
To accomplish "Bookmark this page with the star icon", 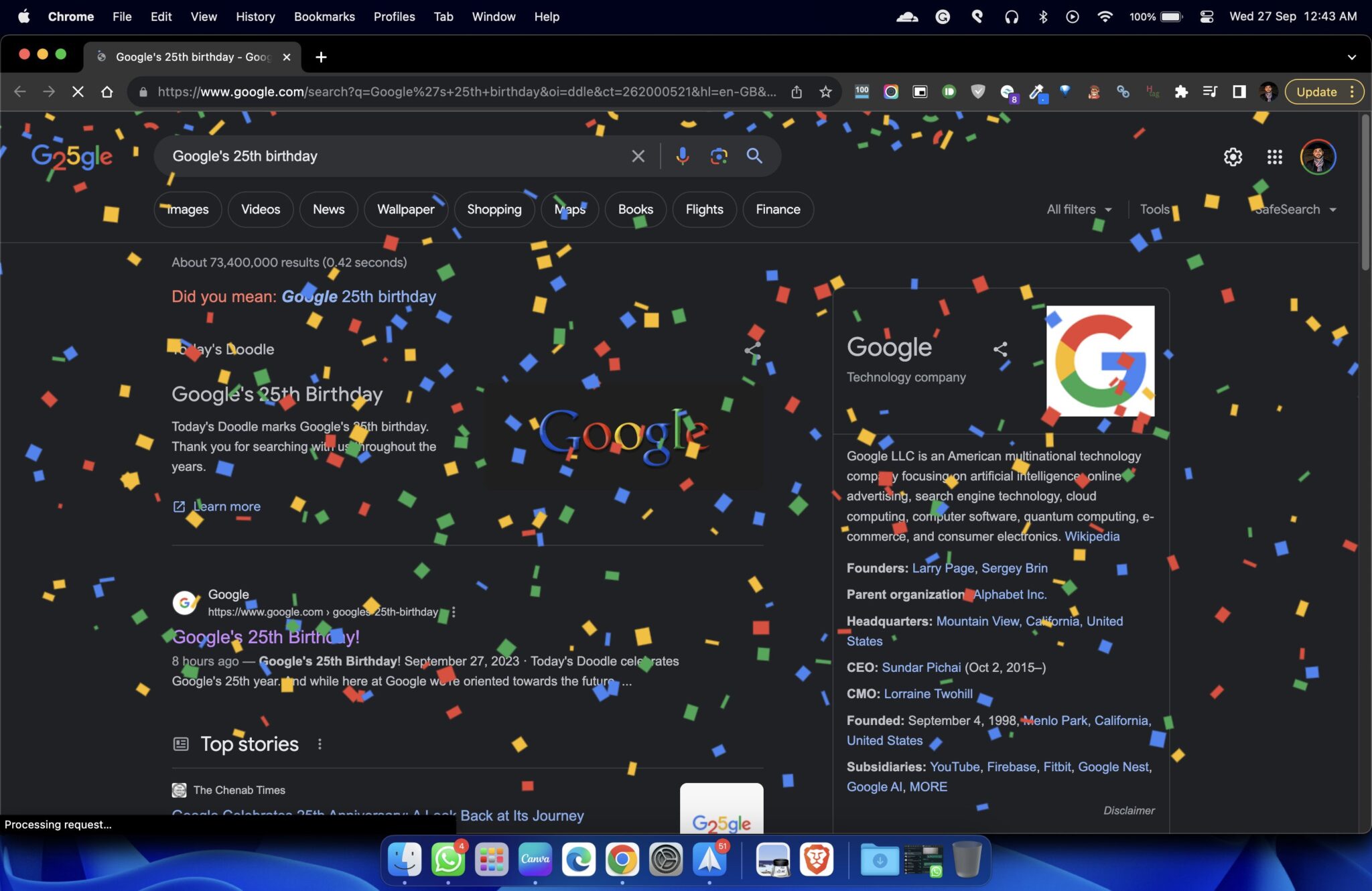I will [825, 92].
